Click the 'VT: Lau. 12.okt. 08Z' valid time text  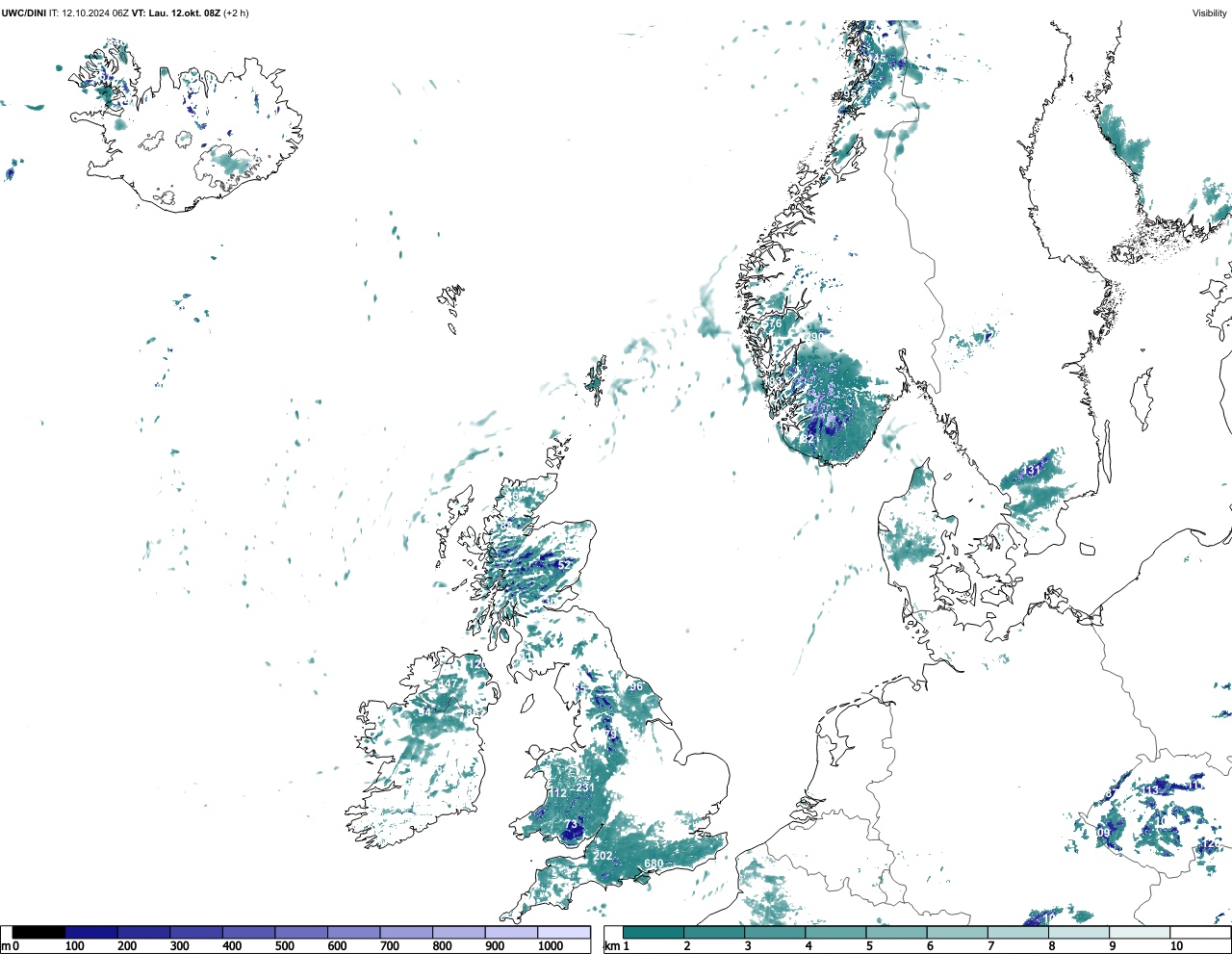pyautogui.click(x=175, y=13)
